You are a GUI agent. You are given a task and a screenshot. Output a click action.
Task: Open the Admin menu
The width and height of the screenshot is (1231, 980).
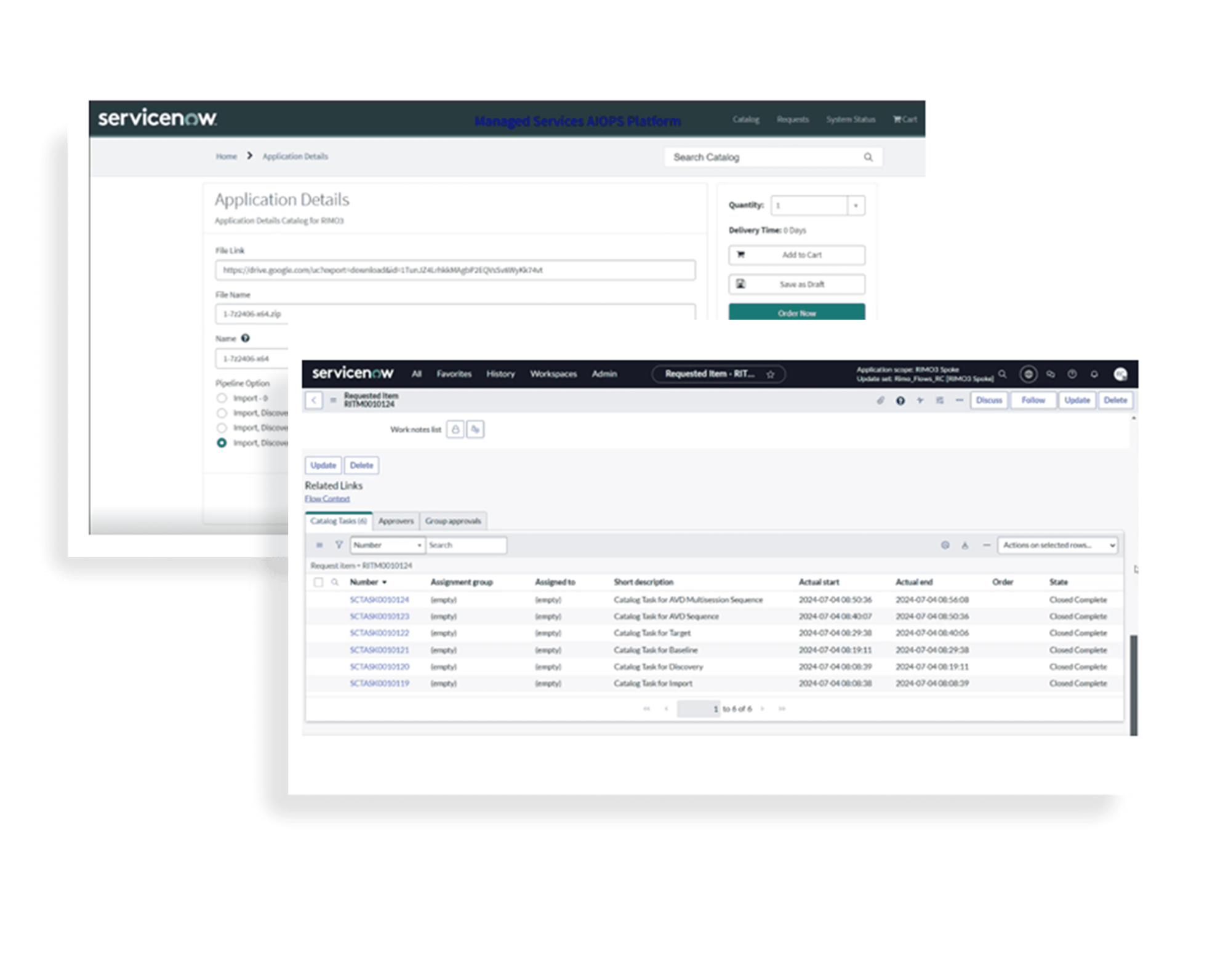click(604, 374)
